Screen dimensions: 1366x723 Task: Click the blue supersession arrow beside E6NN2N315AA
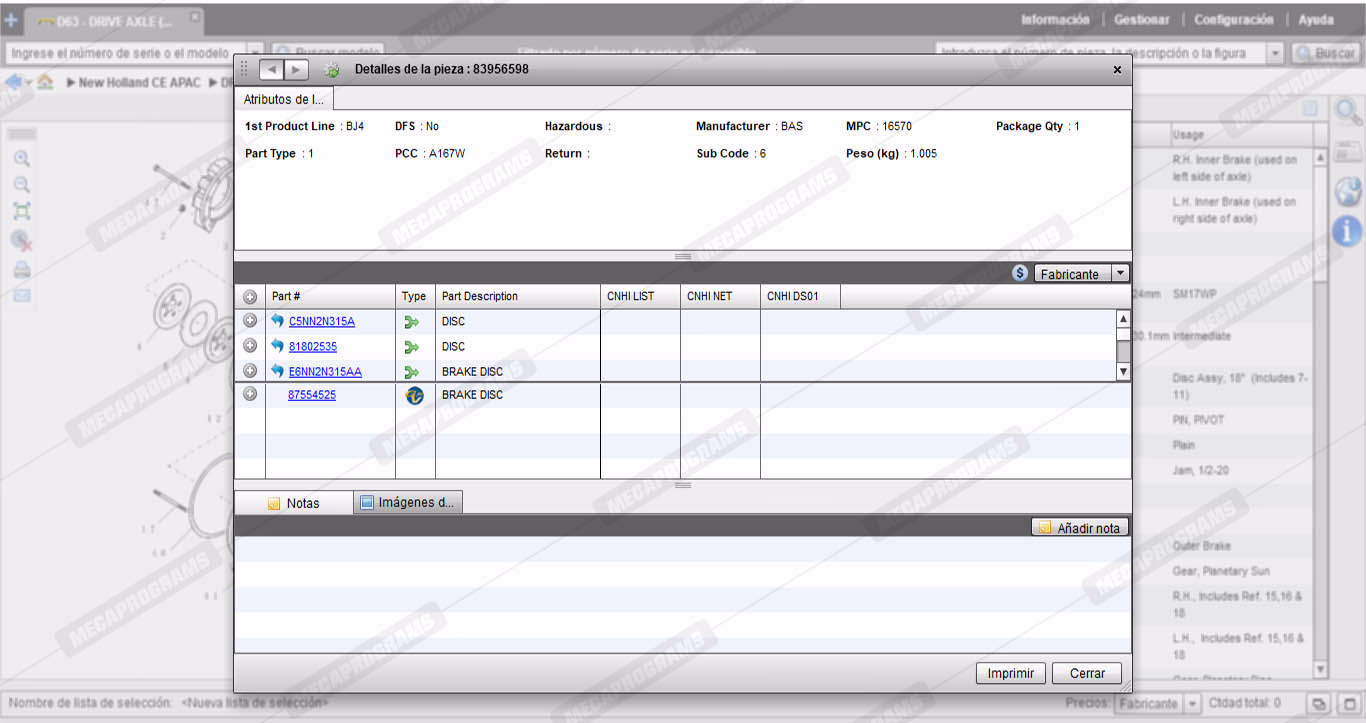(277, 371)
